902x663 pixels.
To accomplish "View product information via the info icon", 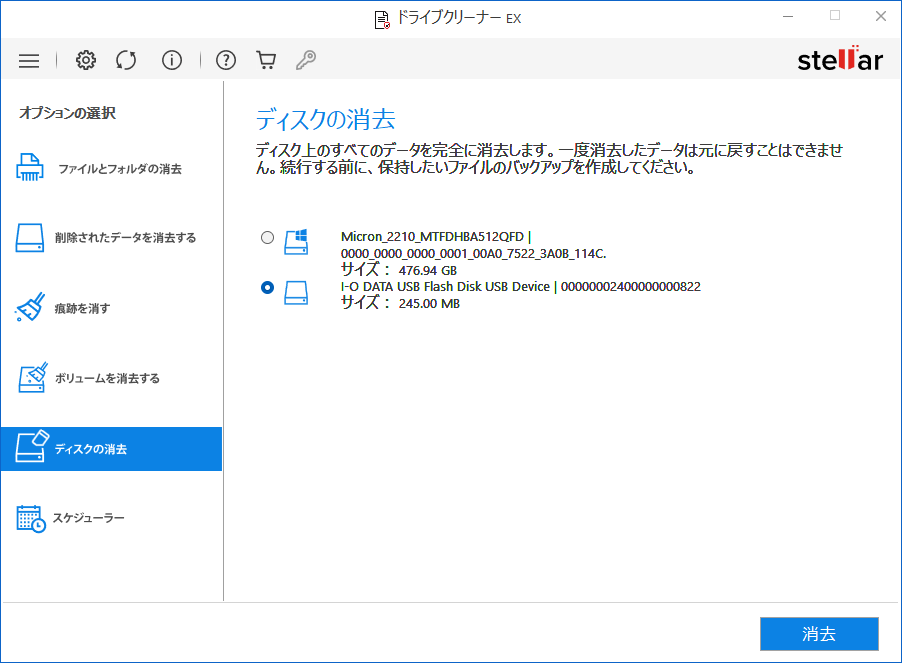I will pyautogui.click(x=171, y=60).
